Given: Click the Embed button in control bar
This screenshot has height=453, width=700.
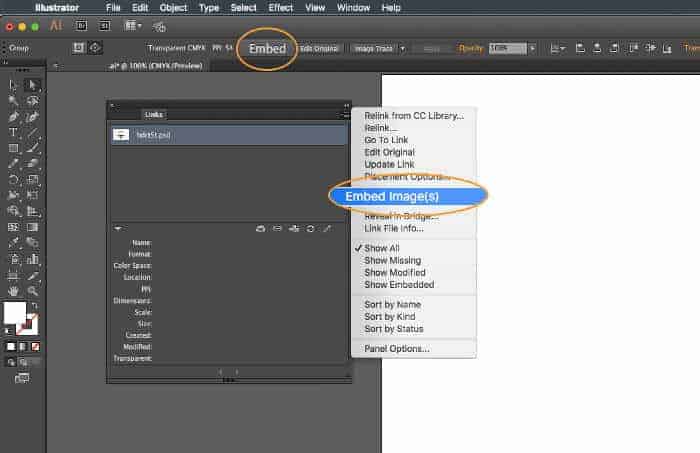Looking at the screenshot, I should point(267,49).
